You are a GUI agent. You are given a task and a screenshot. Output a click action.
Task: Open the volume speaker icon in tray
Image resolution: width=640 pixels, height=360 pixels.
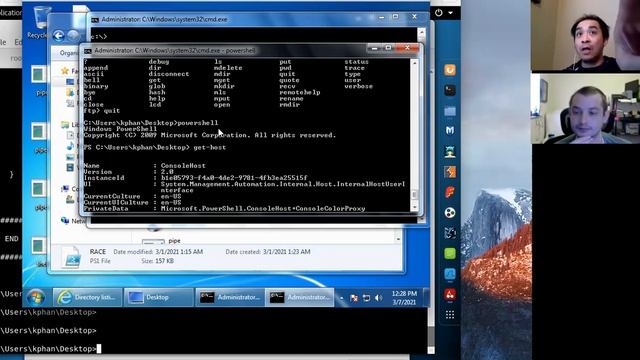click(x=378, y=298)
